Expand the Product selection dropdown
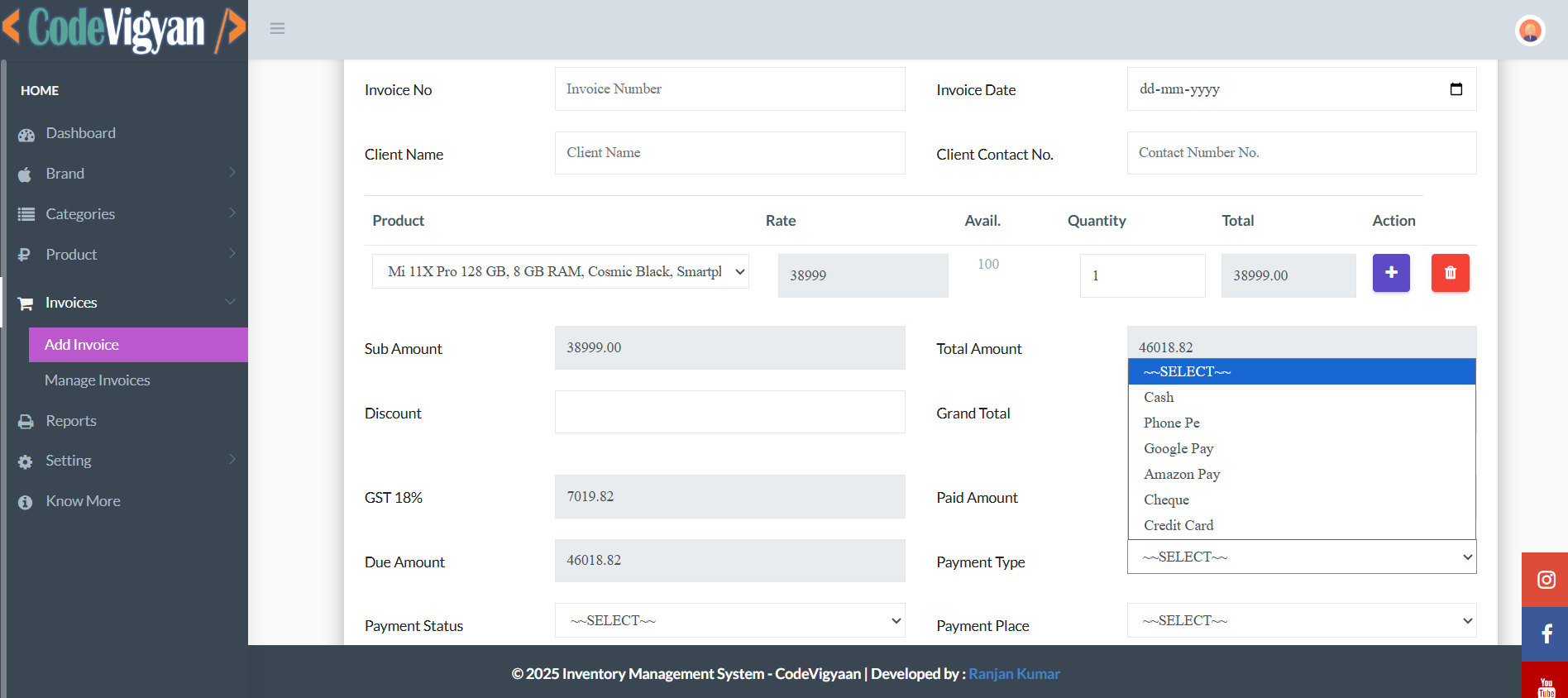 click(x=561, y=271)
